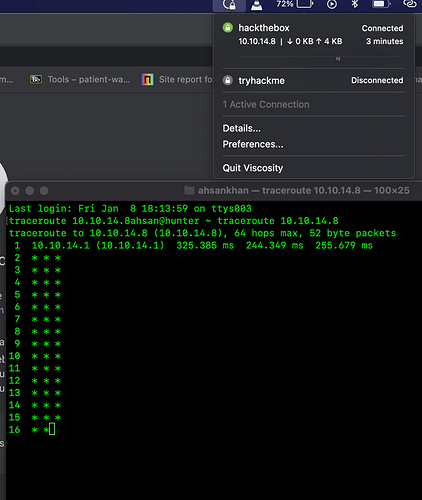Click traceroute hop row 15

35,417
